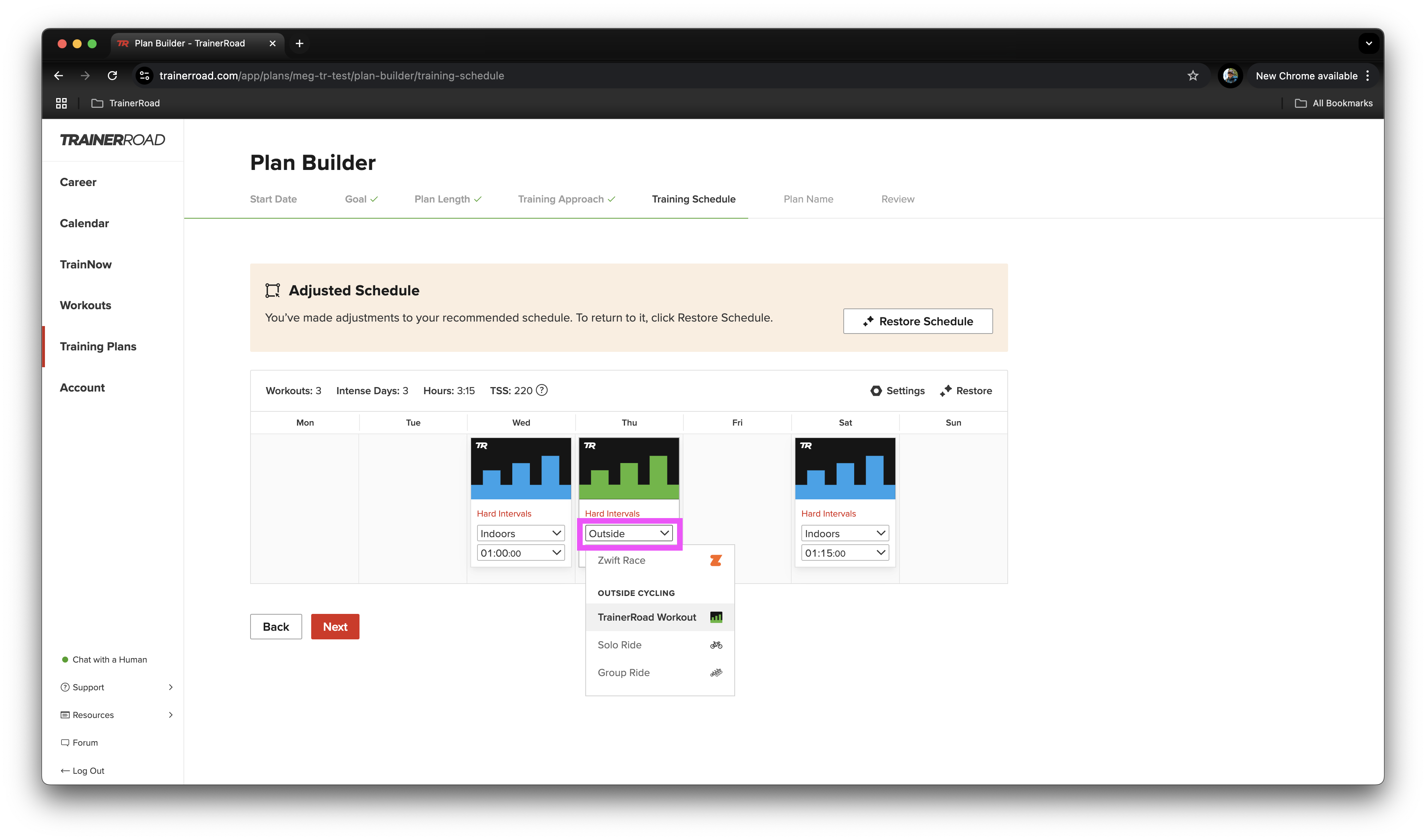Click Wednesday's blue workout thumbnail
1426x840 pixels.
pos(521,469)
